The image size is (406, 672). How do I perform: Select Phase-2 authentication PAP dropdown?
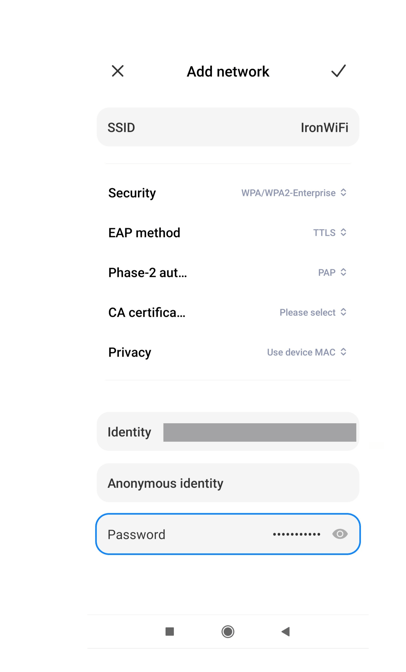pos(332,273)
